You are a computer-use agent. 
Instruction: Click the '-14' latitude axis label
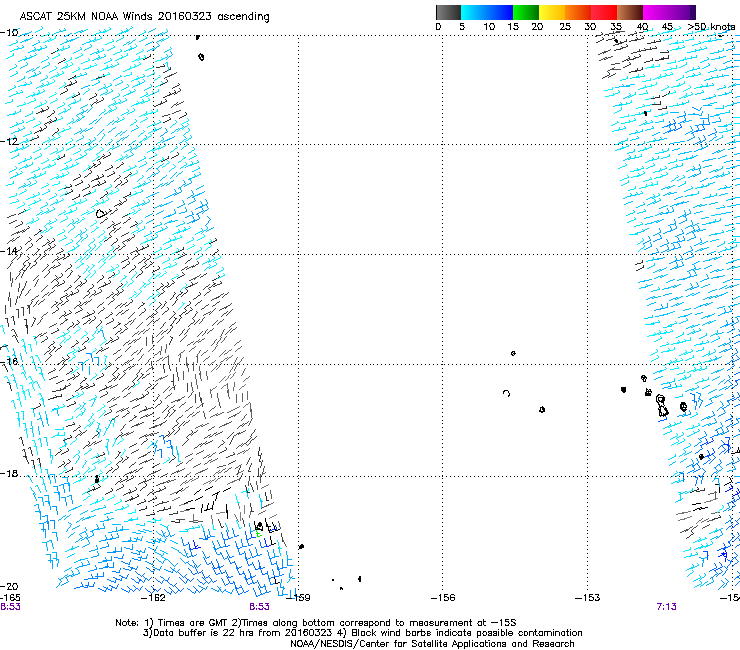click(x=9, y=251)
